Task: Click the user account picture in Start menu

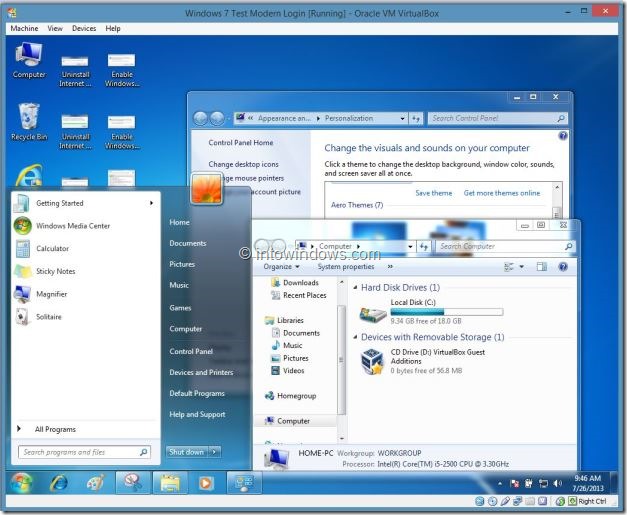Action: tap(206, 188)
